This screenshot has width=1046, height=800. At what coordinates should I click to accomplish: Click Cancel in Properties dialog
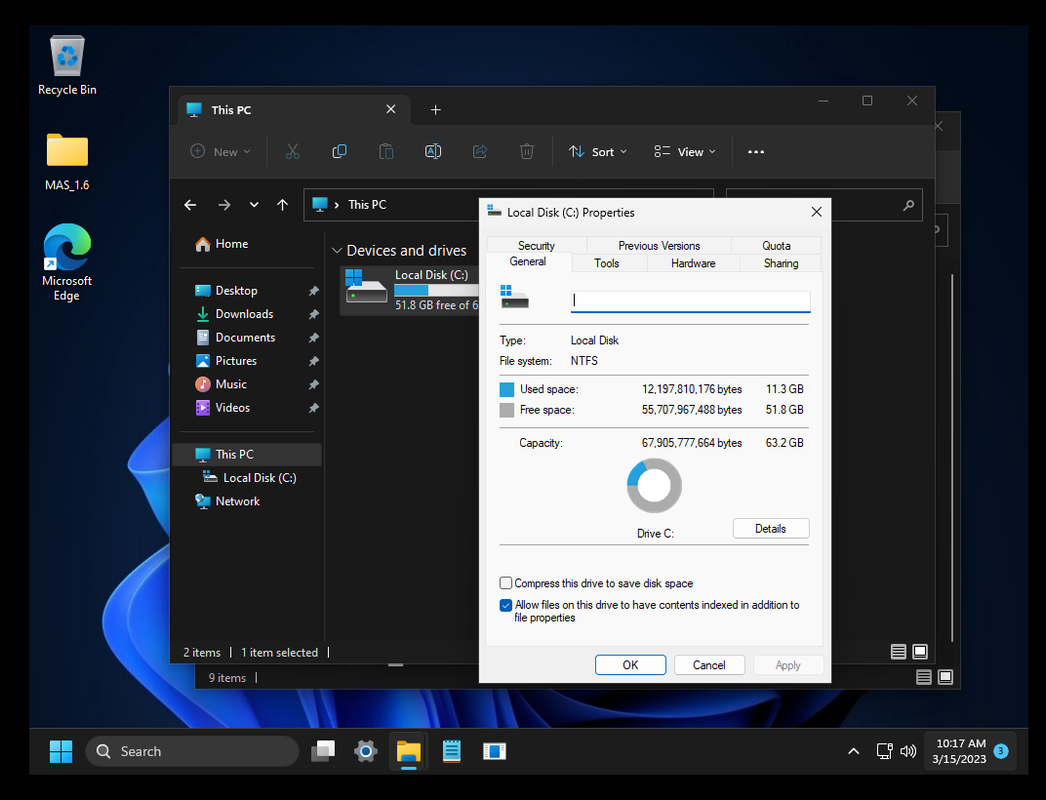click(709, 665)
